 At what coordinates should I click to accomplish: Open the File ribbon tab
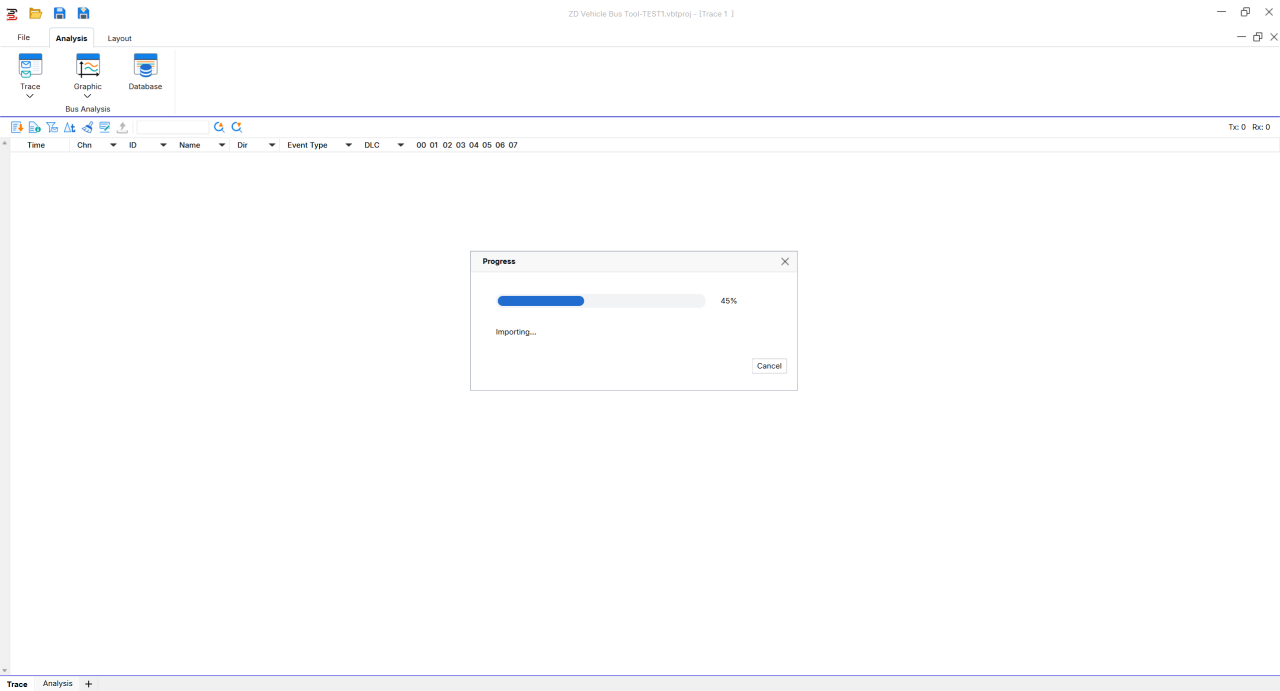(x=24, y=37)
